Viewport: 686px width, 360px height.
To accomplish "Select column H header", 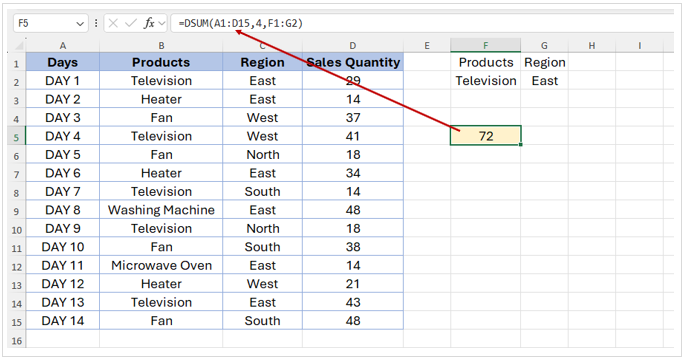I will [x=592, y=46].
